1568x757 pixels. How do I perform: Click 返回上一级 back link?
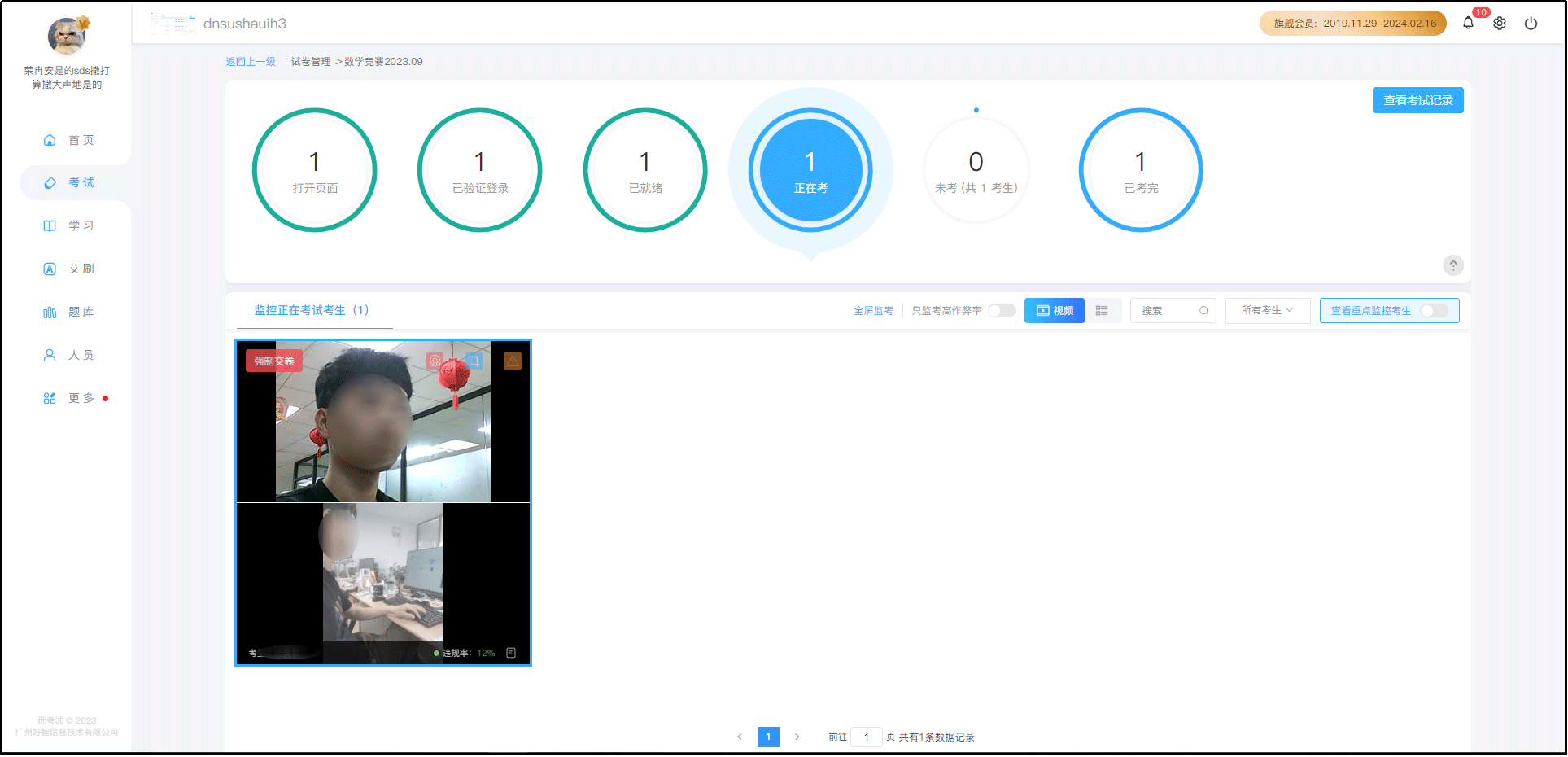(x=251, y=62)
